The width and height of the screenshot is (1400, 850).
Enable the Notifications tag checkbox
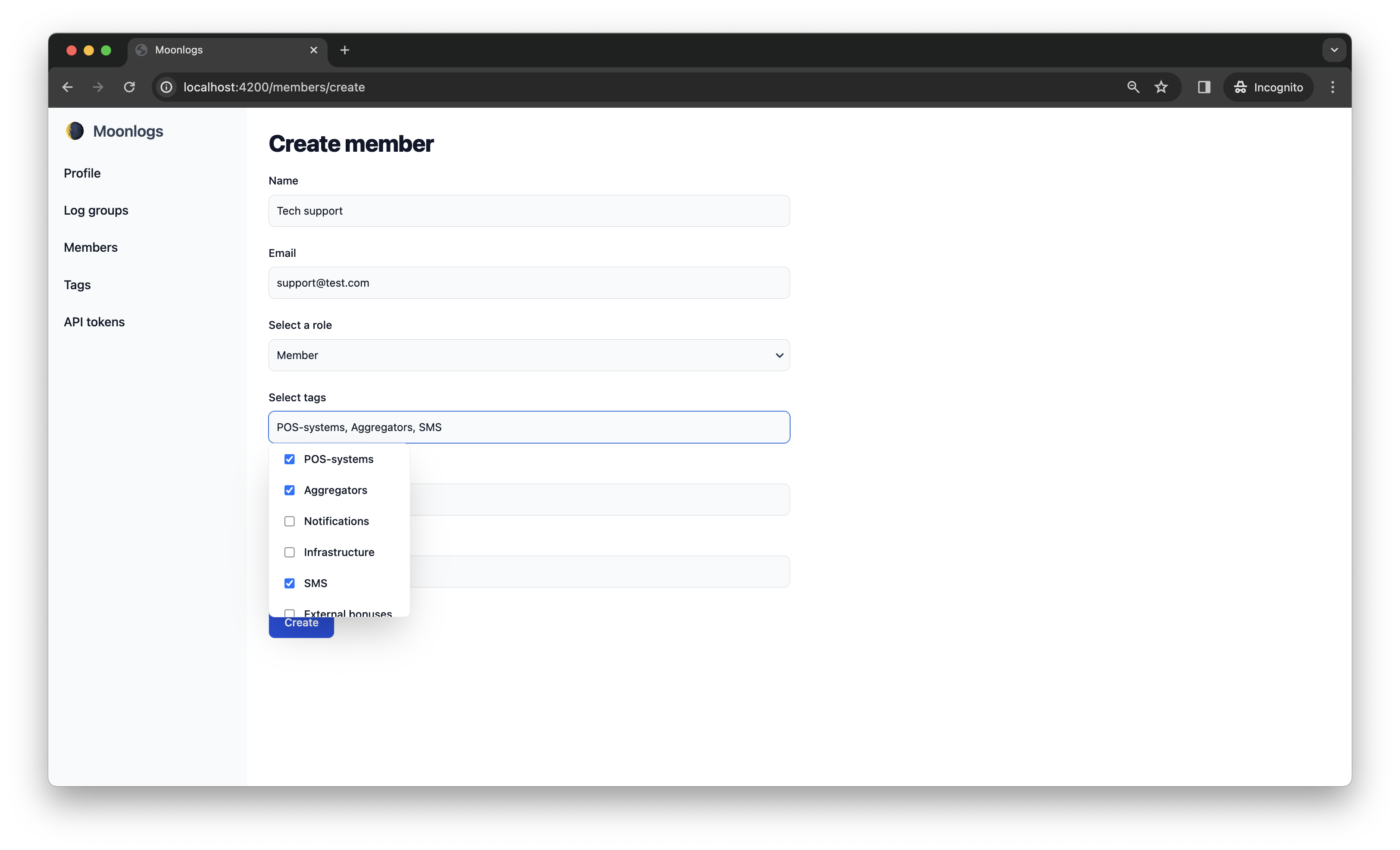click(290, 521)
